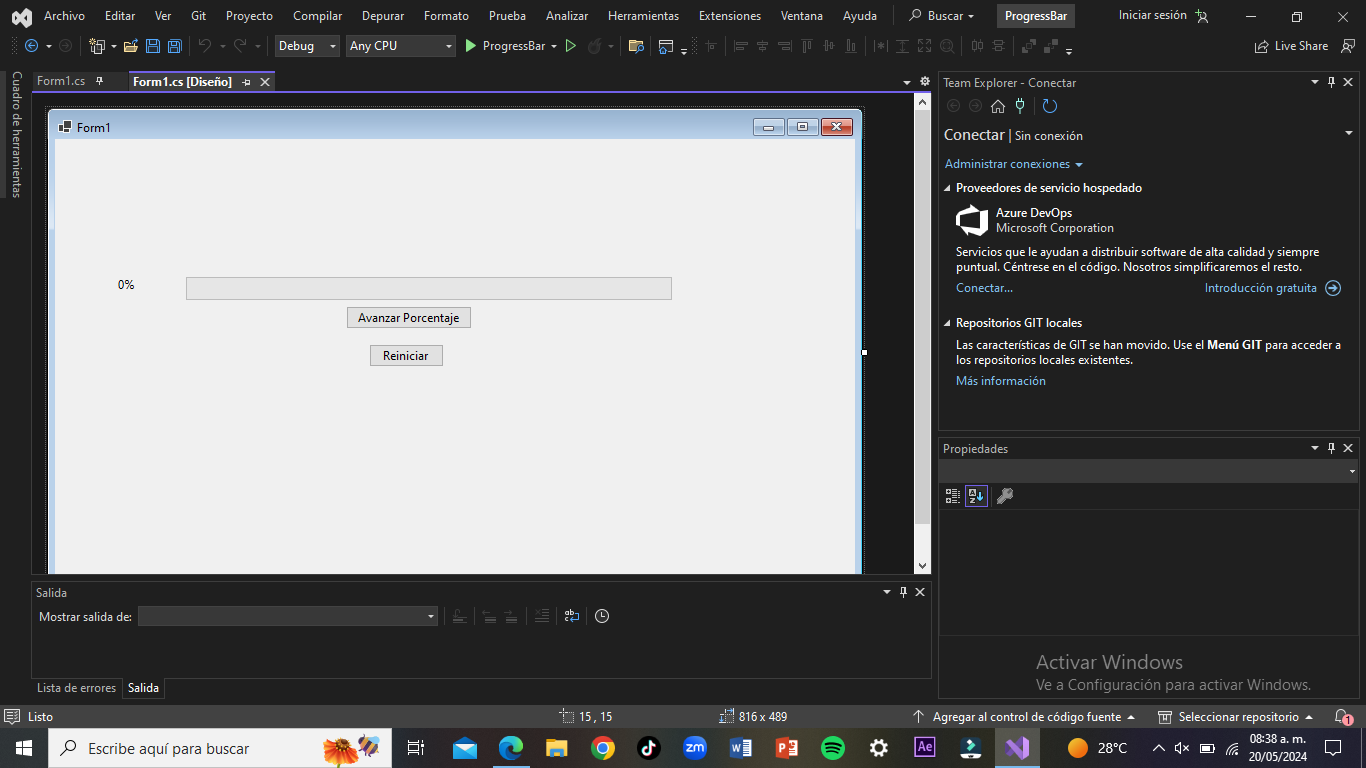1366x768 pixels.
Task: Click the Refresh icon in Team Explorer
Action: [1049, 107]
